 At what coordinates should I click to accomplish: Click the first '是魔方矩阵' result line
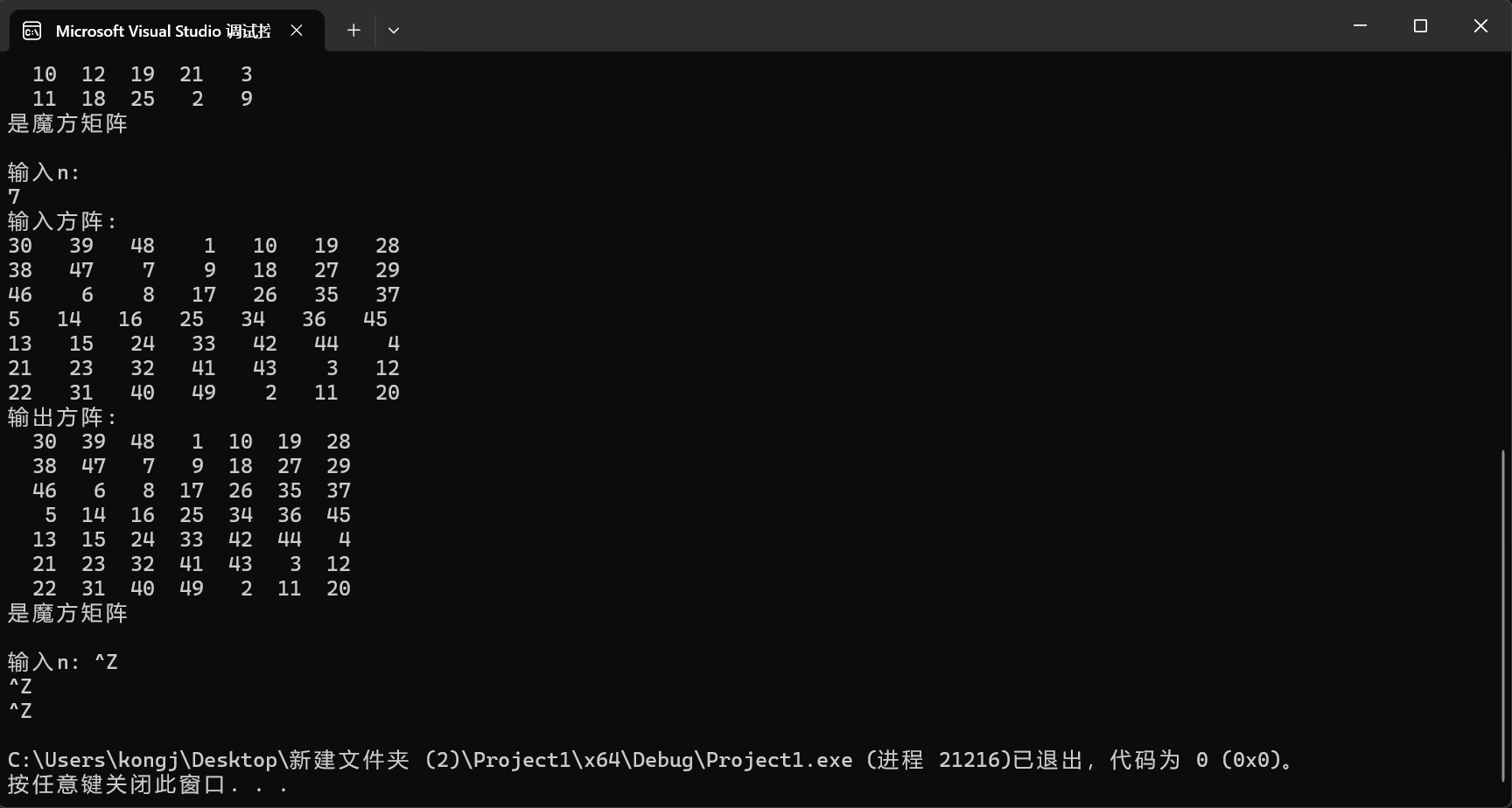pos(67,123)
